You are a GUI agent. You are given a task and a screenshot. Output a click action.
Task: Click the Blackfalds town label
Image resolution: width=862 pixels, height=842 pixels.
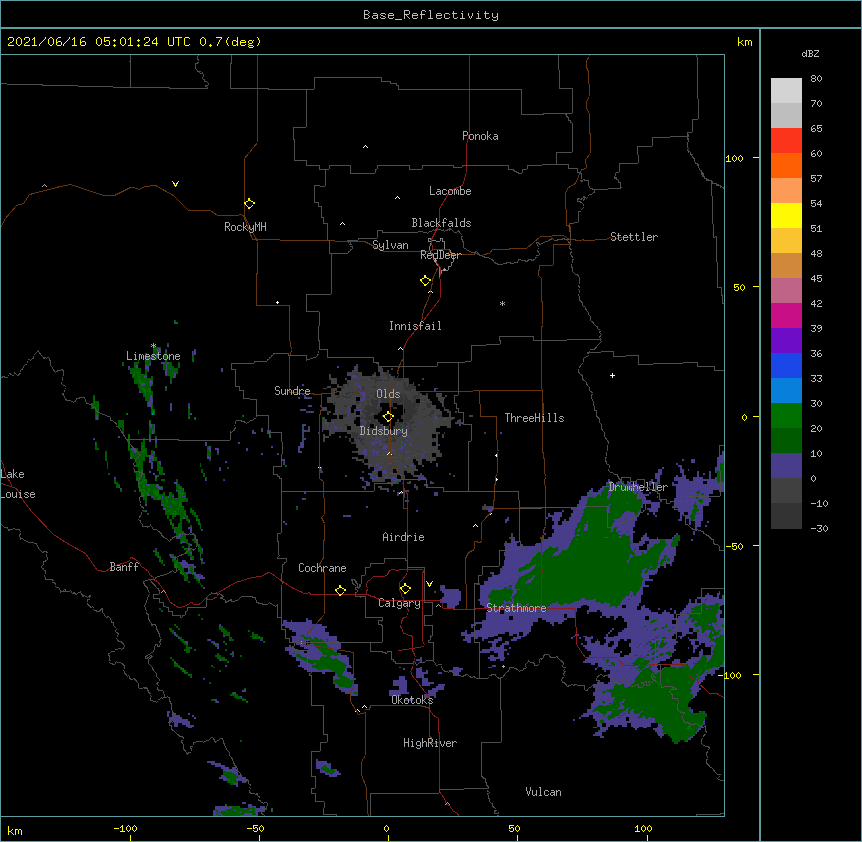click(441, 223)
